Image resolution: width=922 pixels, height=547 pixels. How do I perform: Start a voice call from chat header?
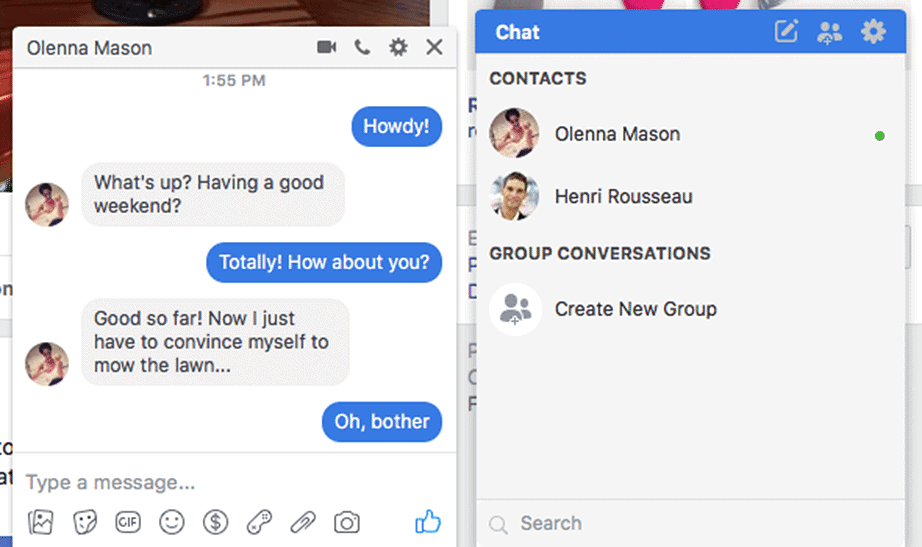click(x=362, y=47)
